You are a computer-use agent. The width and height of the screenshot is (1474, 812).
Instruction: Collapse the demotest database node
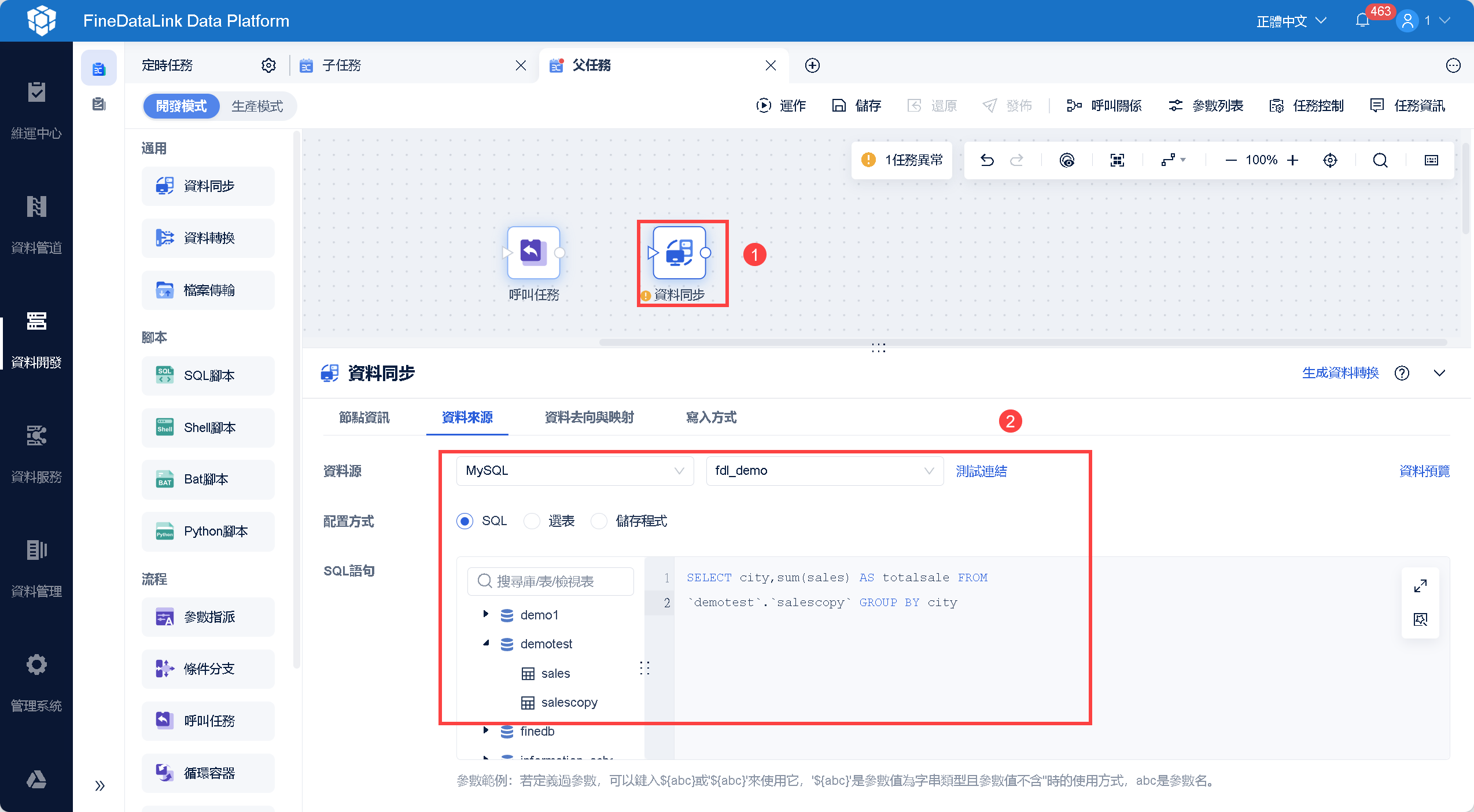(485, 643)
